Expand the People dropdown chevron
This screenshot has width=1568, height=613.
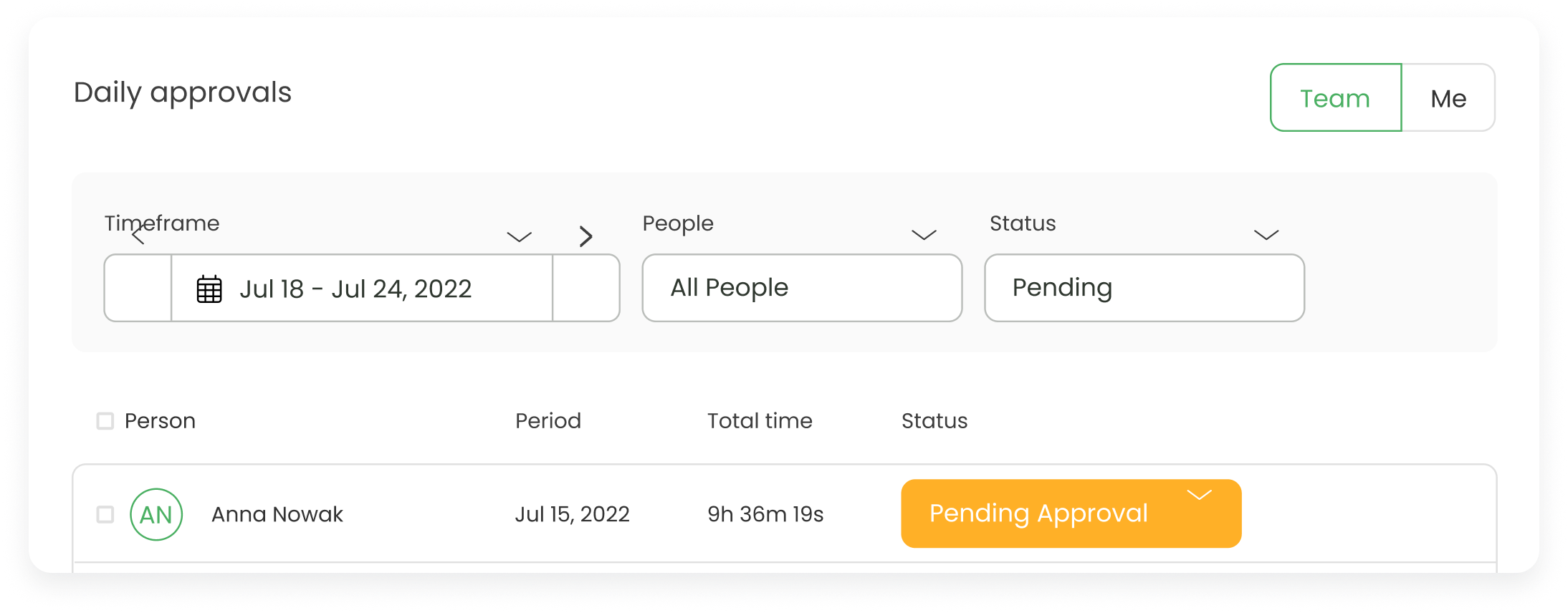click(x=924, y=235)
